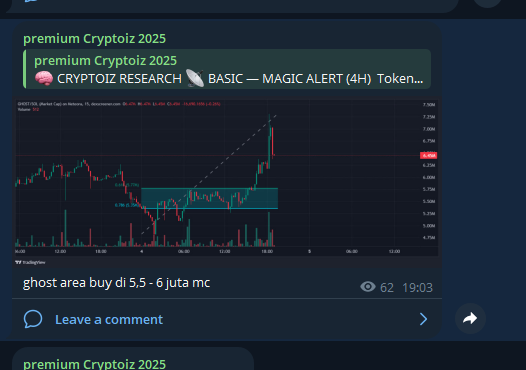This screenshot has width=526, height=370.
Task: Click the comment bubble icon
Action: point(33,319)
